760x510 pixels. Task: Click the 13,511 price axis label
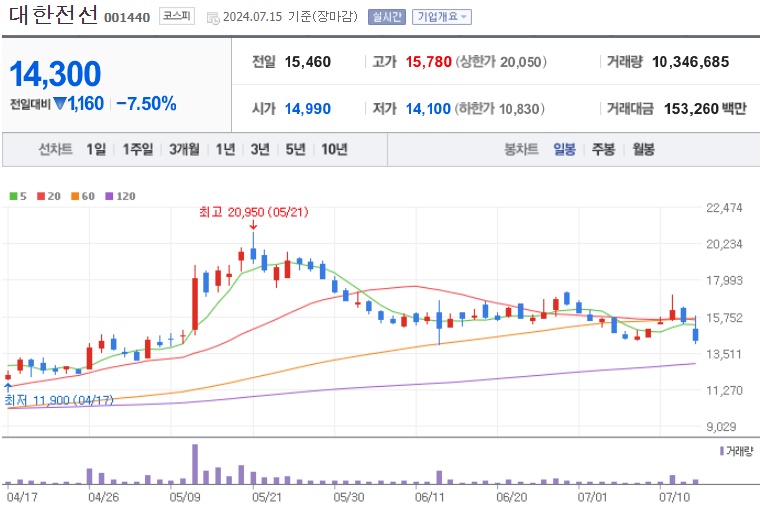[724, 354]
